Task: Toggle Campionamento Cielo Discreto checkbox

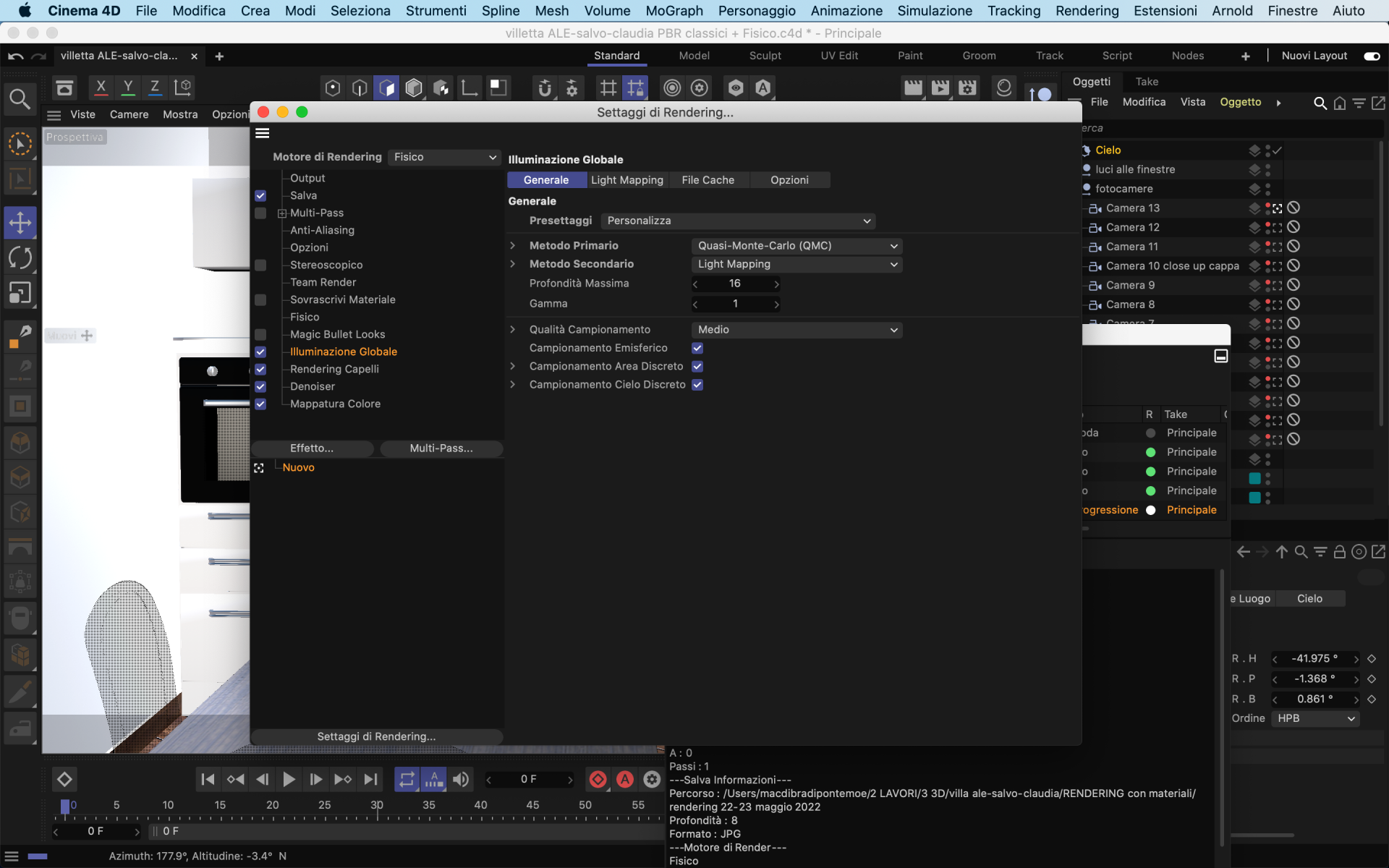Action: click(698, 384)
